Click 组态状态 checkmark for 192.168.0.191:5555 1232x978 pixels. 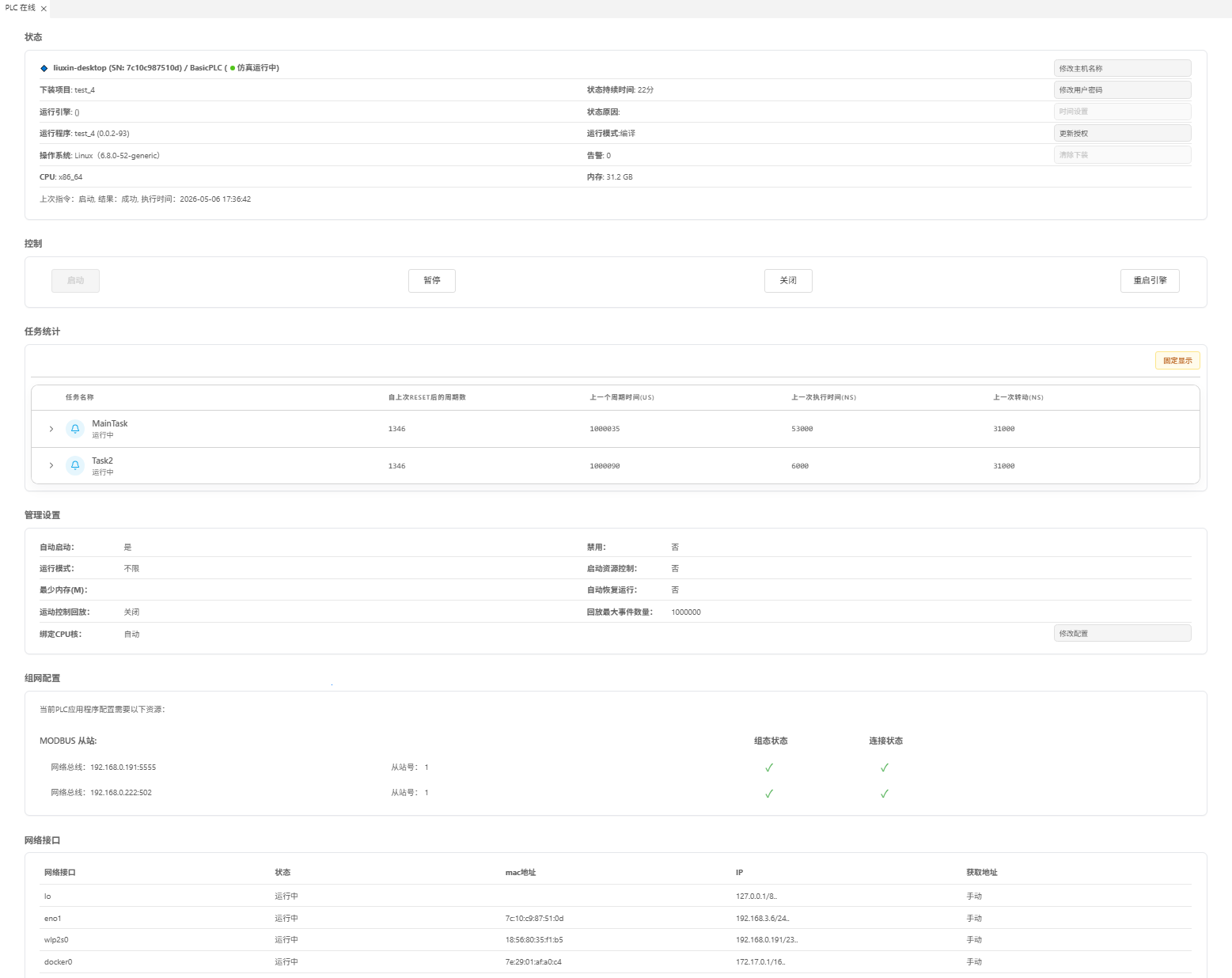(769, 768)
